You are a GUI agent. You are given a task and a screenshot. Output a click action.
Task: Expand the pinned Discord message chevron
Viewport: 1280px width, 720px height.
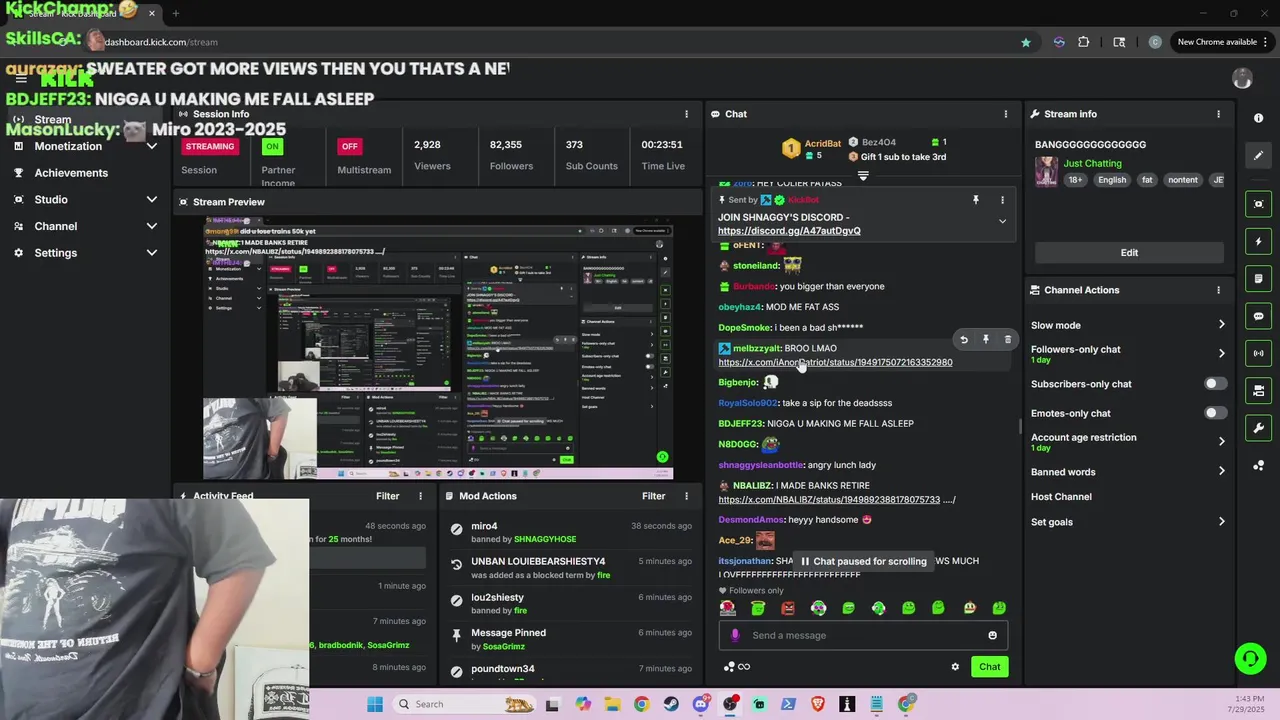pos(1002,222)
